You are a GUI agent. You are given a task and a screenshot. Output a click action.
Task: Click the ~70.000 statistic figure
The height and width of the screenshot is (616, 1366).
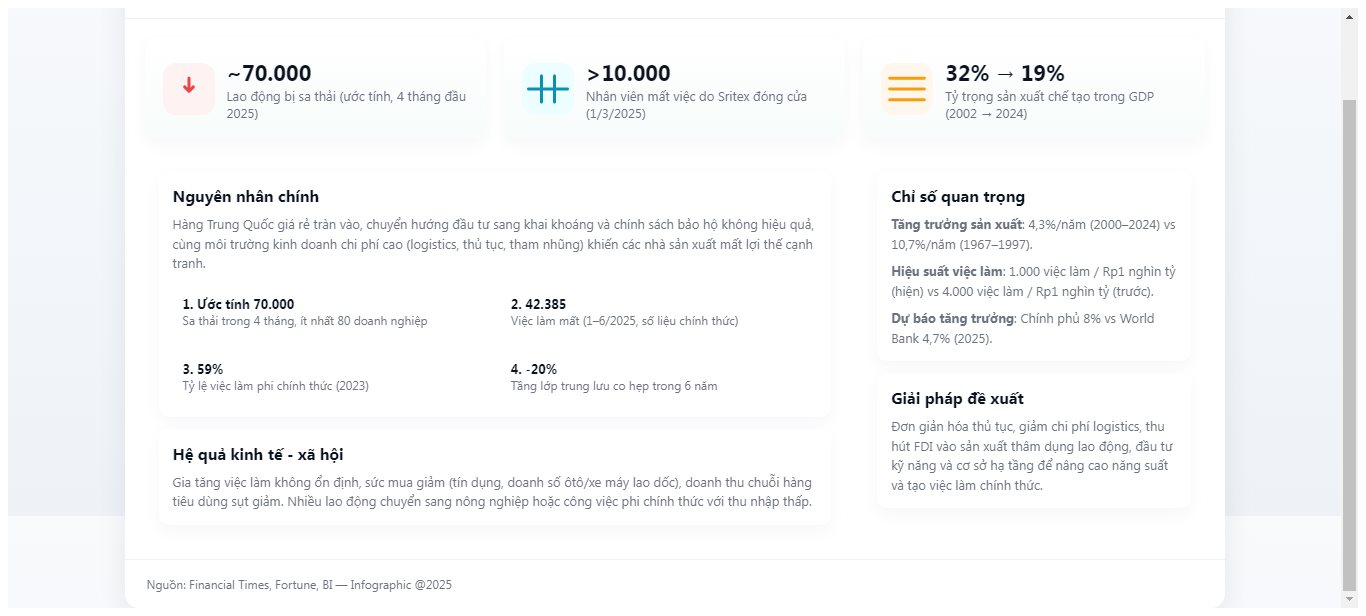tap(269, 74)
